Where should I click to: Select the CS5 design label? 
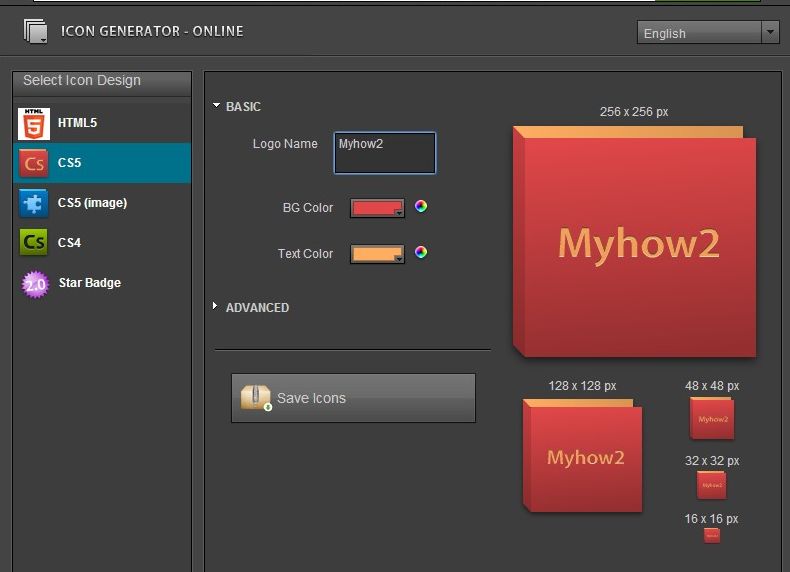click(70, 163)
